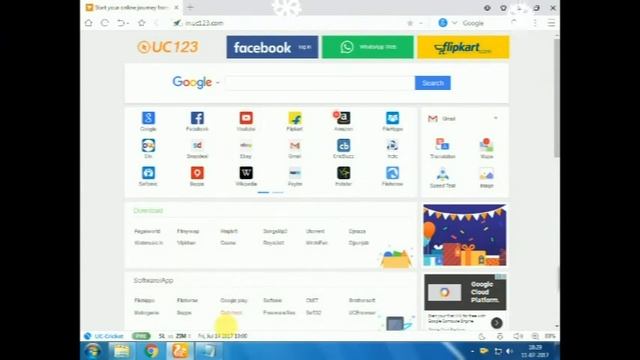
Task: Expand the Gmail panel dropdown arrow
Action: click(496, 118)
